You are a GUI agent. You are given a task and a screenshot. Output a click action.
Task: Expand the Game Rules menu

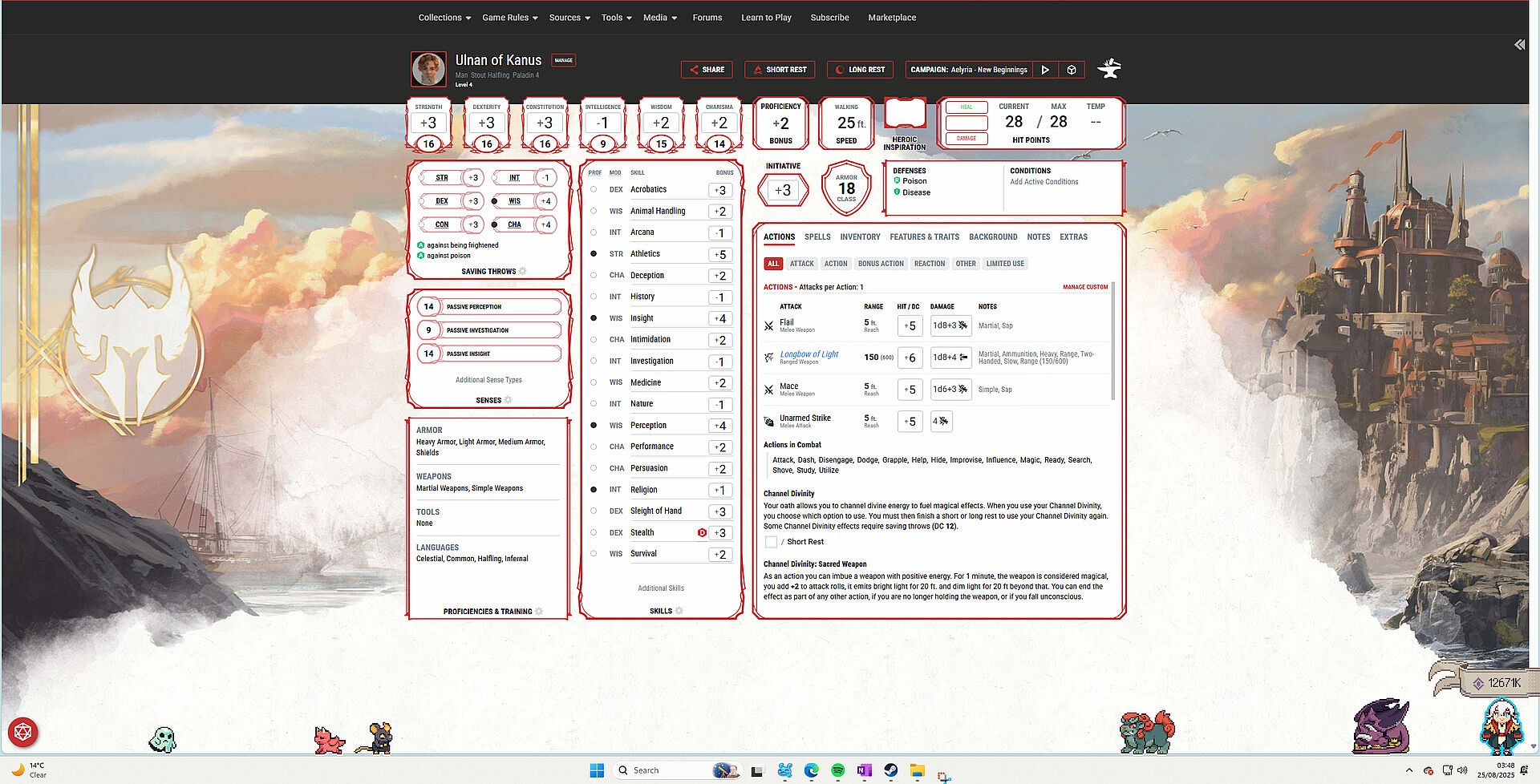tap(510, 18)
